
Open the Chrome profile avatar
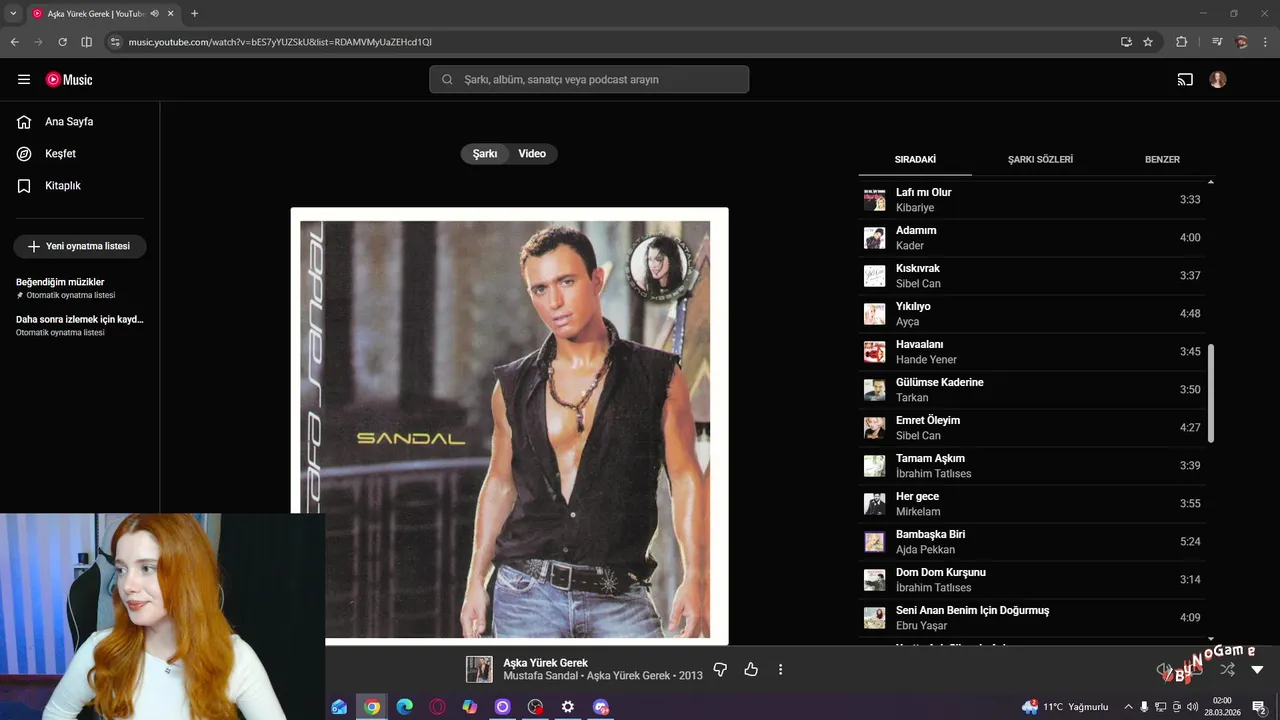1242,42
